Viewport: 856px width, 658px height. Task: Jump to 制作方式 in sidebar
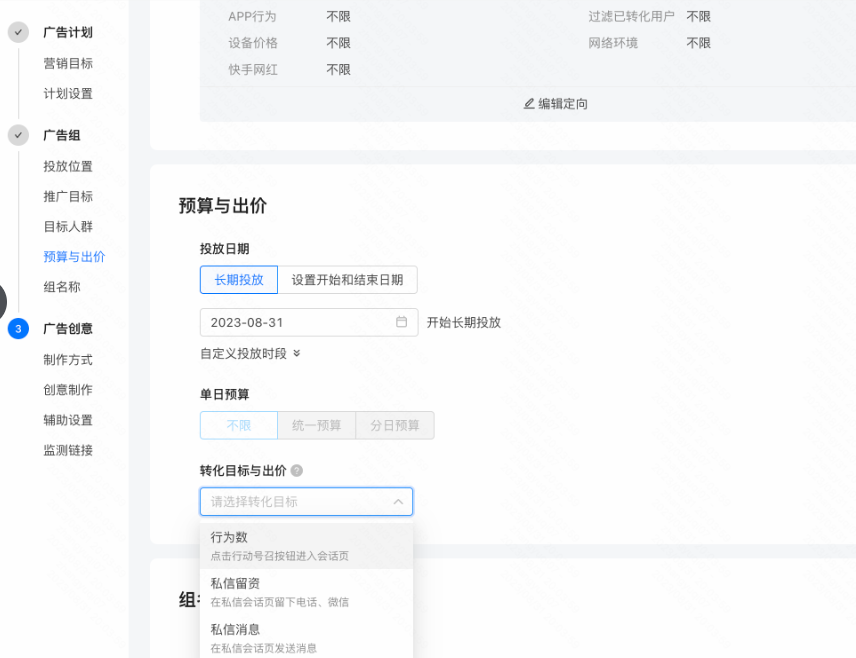click(x=68, y=359)
